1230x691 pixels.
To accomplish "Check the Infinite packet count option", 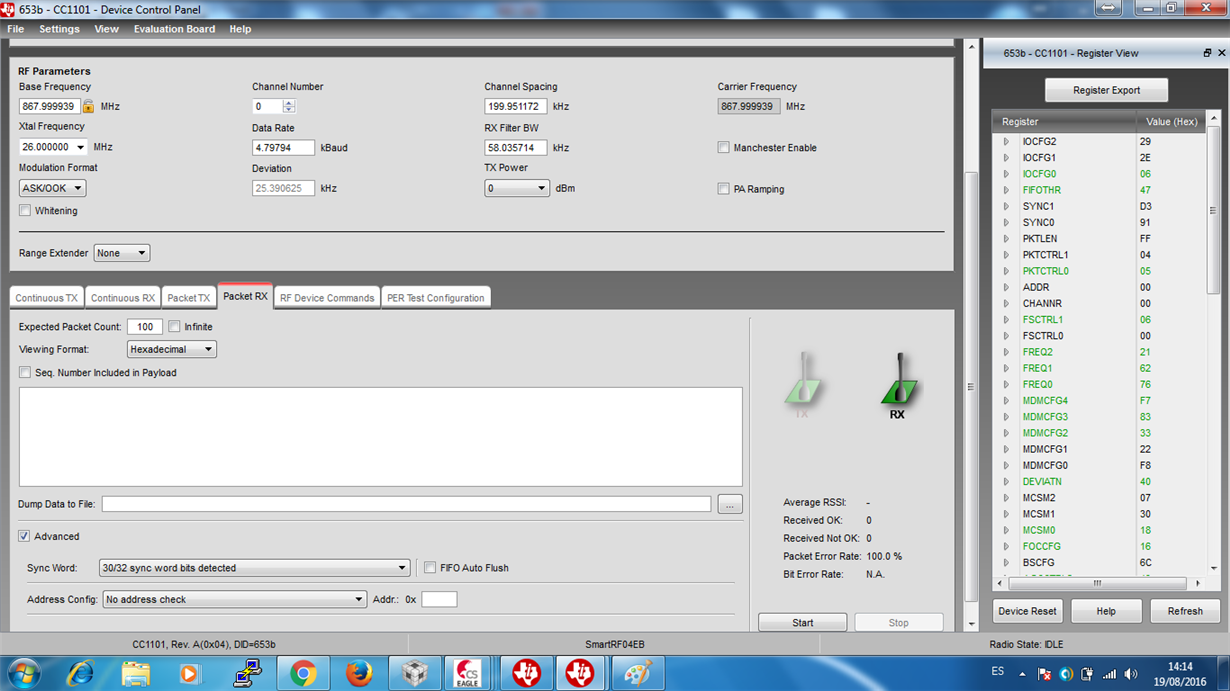I will [174, 327].
